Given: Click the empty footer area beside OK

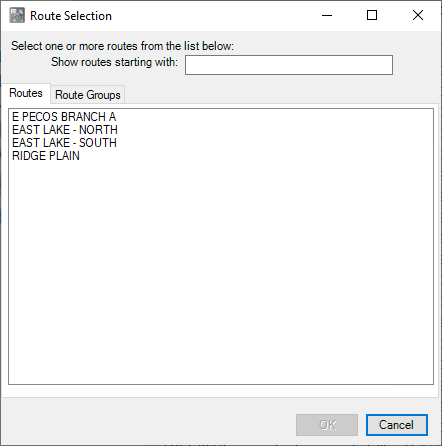Looking at the screenshot, I should [x=148, y=422].
